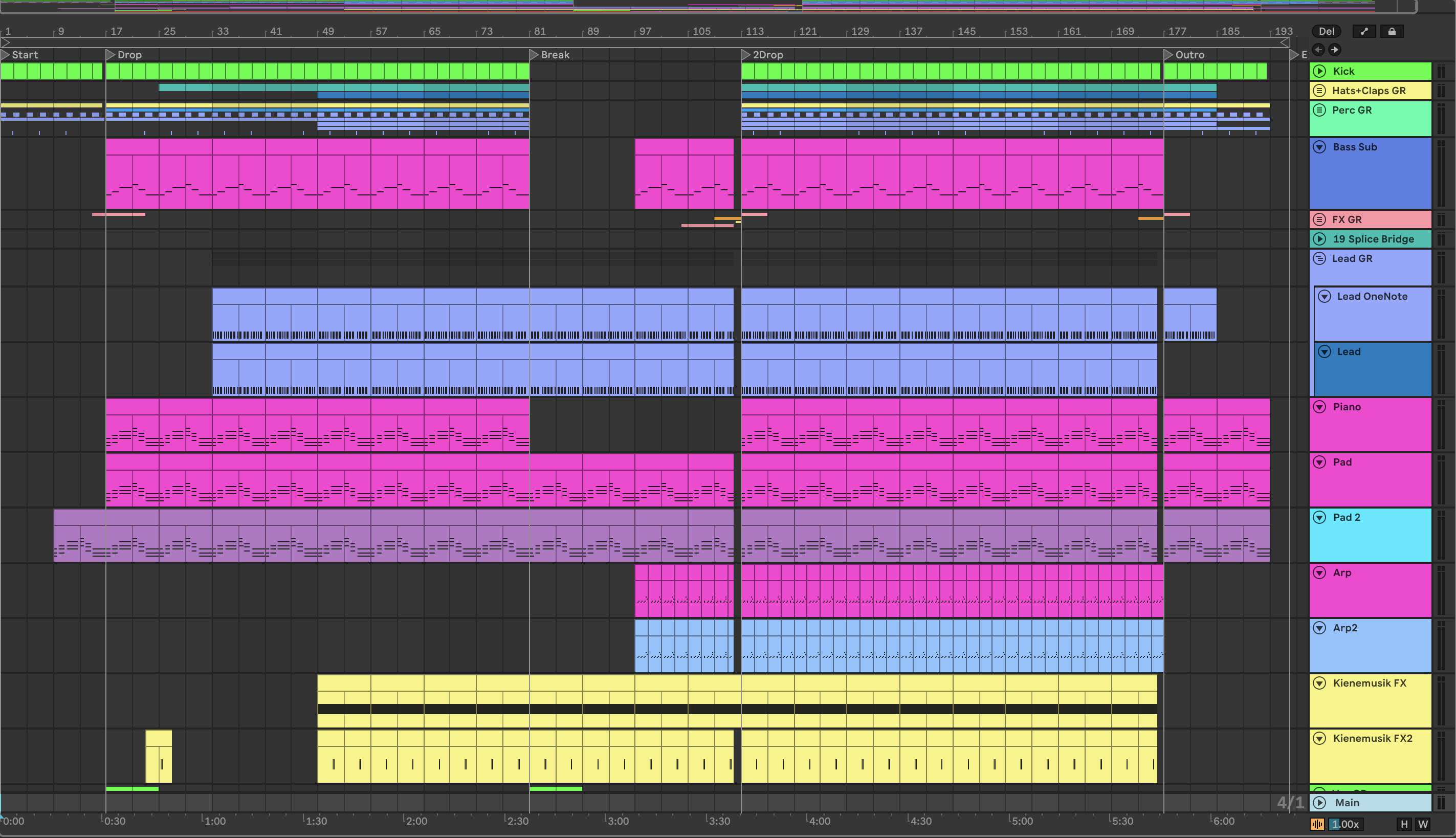Toggle the automation mode button
This screenshot has height=838, width=1456.
tap(1364, 32)
